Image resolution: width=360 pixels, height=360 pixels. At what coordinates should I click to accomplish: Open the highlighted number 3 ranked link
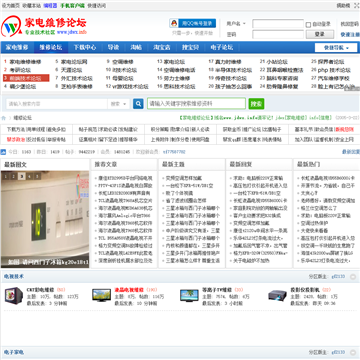click(26, 78)
